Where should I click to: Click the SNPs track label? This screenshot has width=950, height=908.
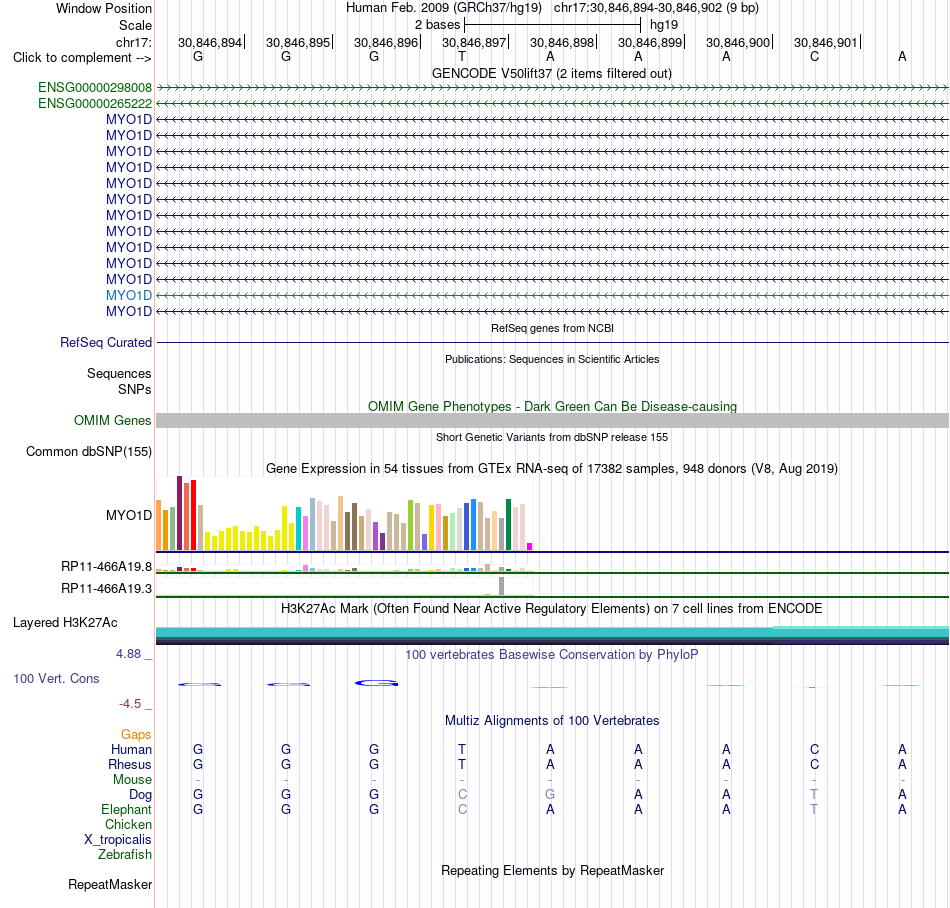(x=135, y=389)
